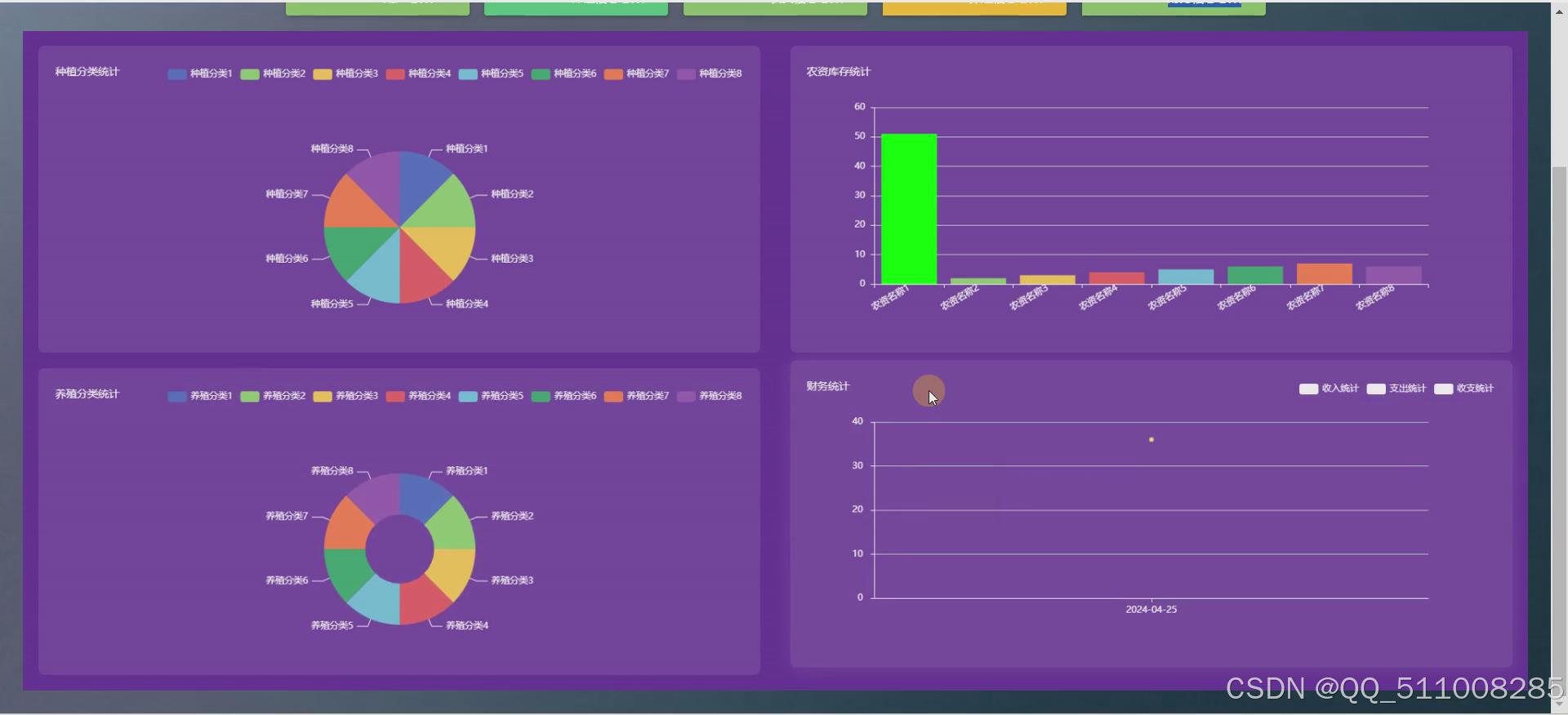Screen dimensions: 1568x715
Task: Toggle 养殖分类7 legend item
Action: [636, 396]
